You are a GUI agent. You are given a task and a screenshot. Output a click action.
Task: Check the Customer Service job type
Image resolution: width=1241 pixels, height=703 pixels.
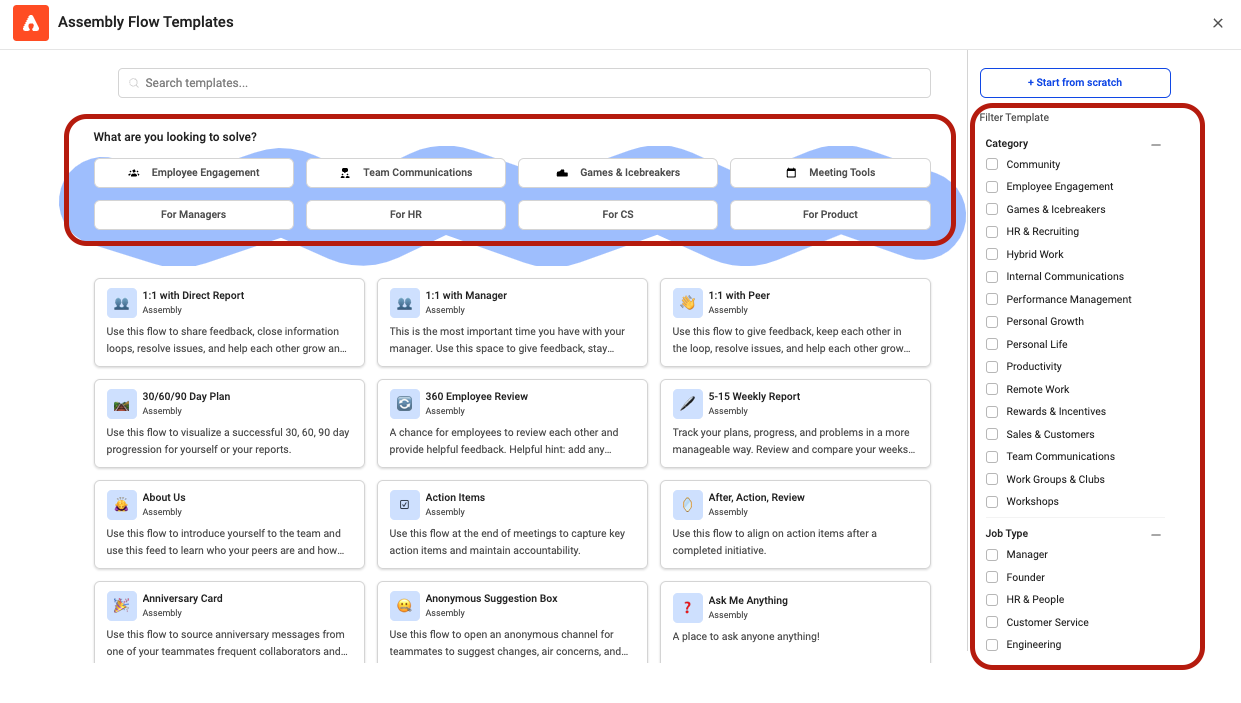992,622
